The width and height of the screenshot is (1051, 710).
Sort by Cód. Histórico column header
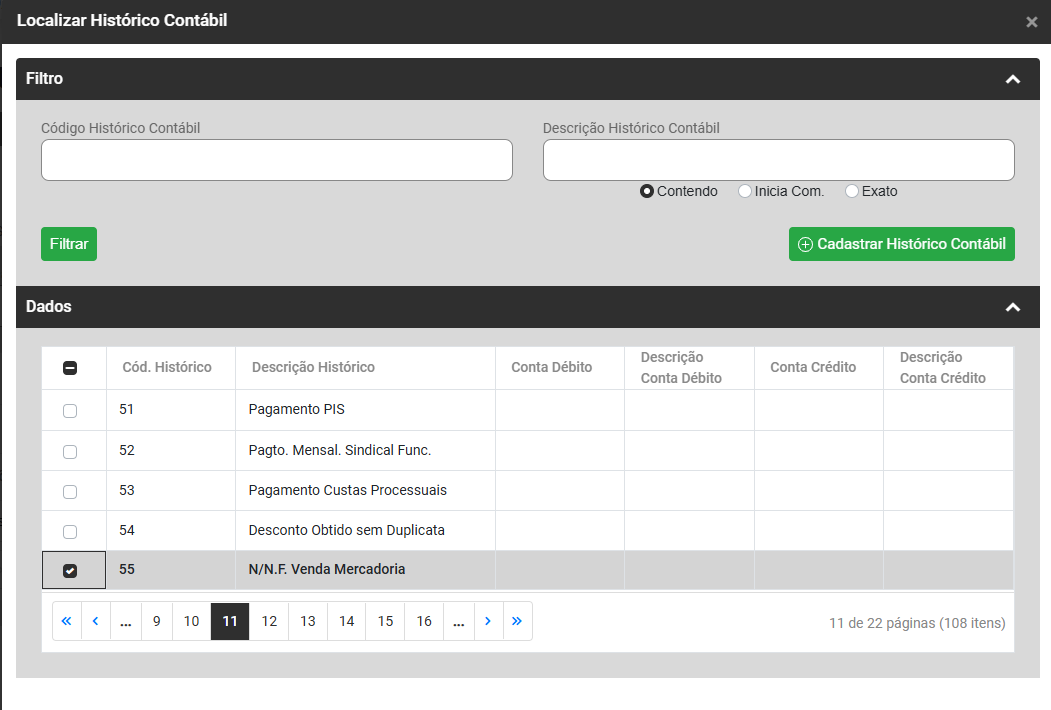[167, 367]
